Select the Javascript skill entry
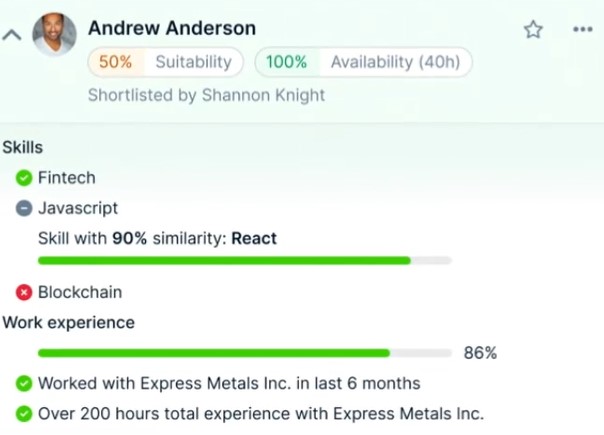 [78, 209]
